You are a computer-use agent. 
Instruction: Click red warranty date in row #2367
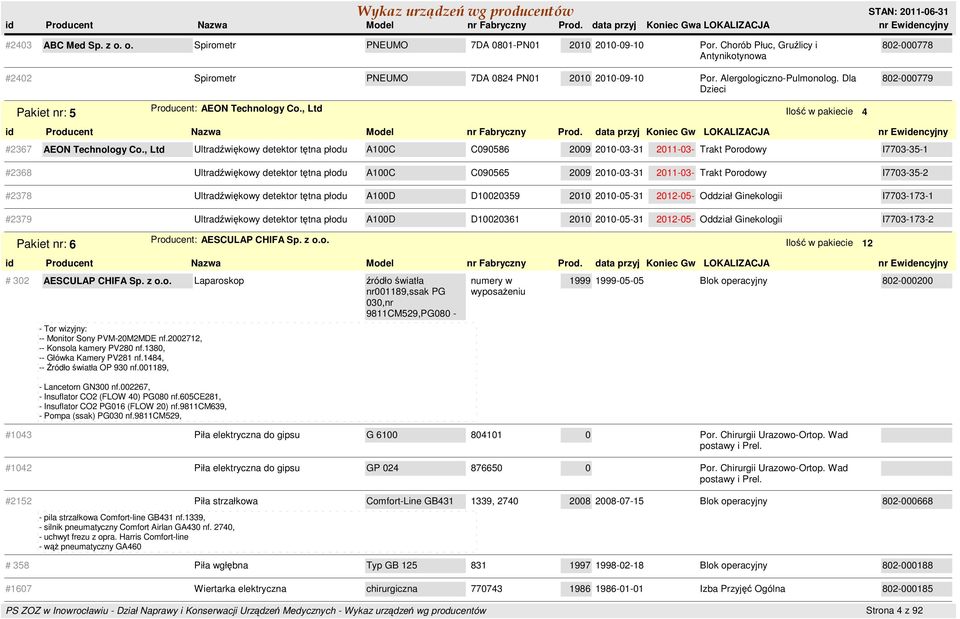(672, 149)
